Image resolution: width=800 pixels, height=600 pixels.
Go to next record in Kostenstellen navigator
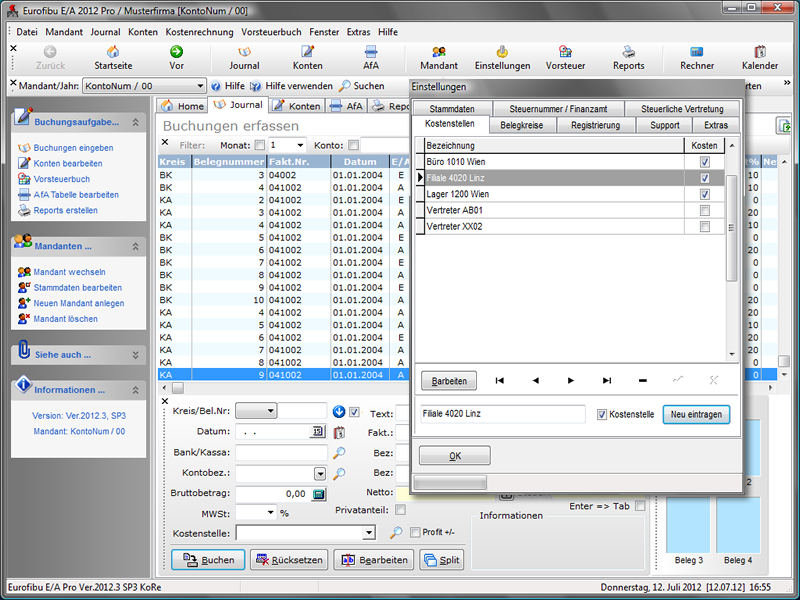tap(571, 381)
